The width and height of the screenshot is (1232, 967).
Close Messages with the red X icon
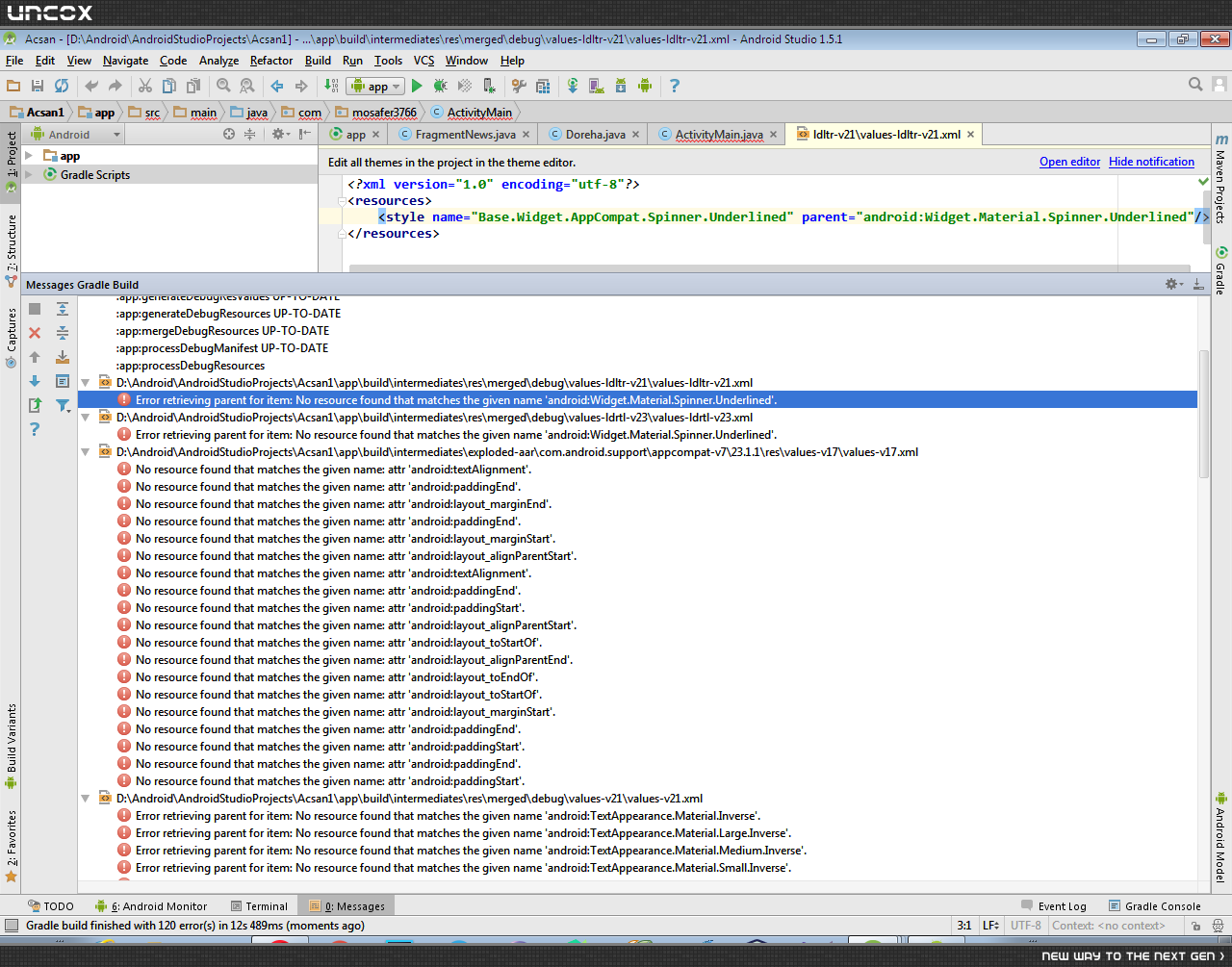click(x=35, y=333)
